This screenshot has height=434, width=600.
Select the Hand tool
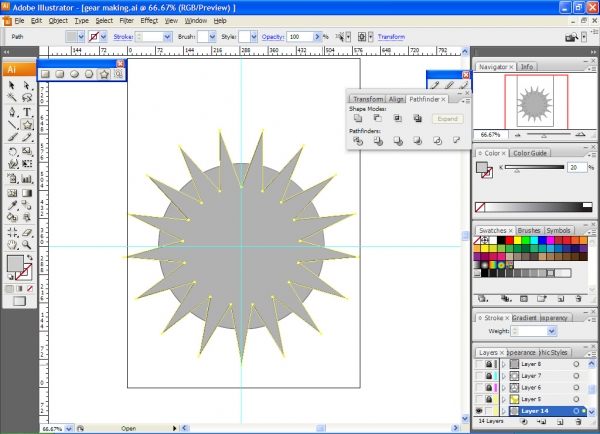tap(12, 245)
